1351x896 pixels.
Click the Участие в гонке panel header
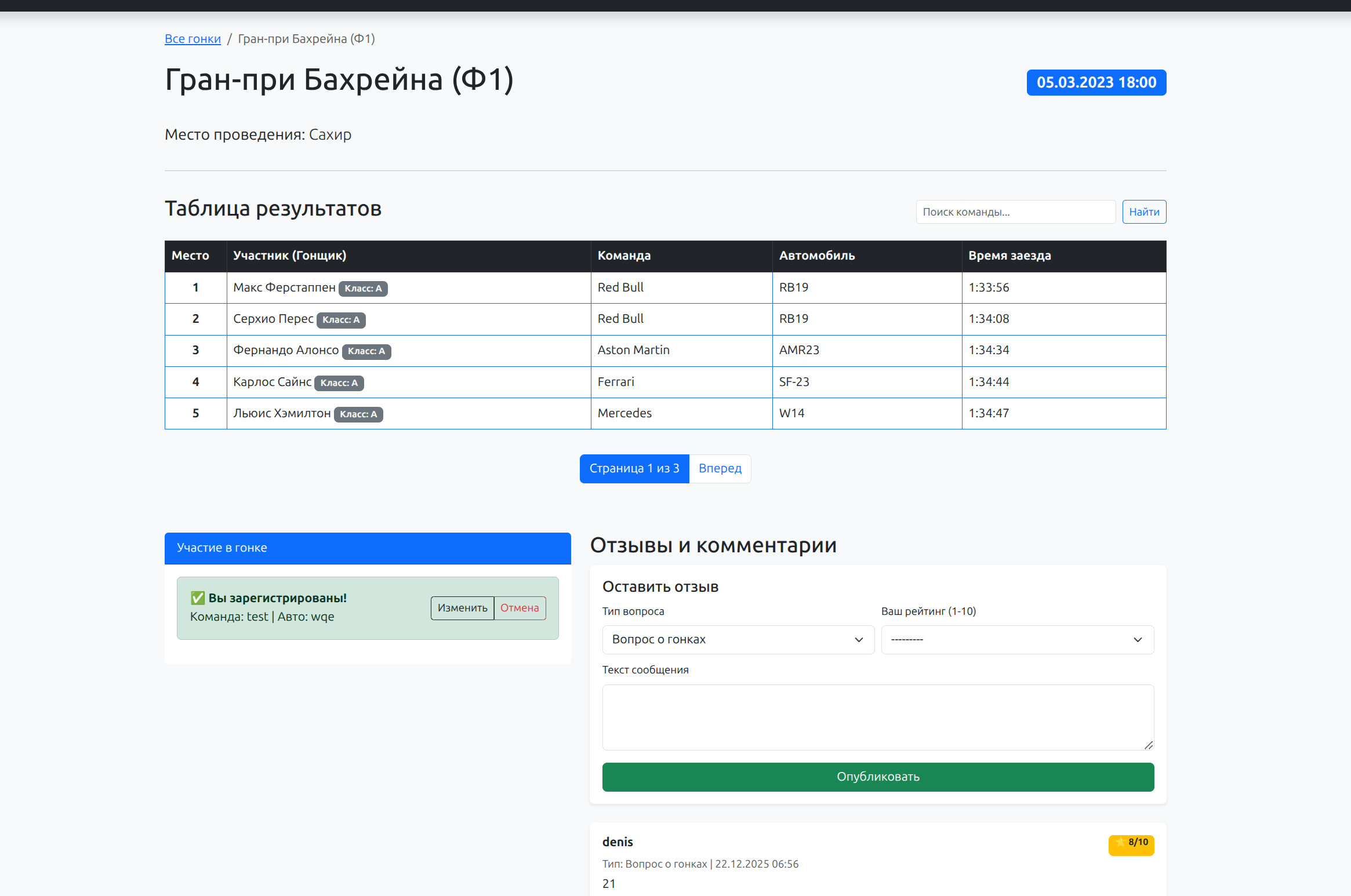pyautogui.click(x=368, y=548)
